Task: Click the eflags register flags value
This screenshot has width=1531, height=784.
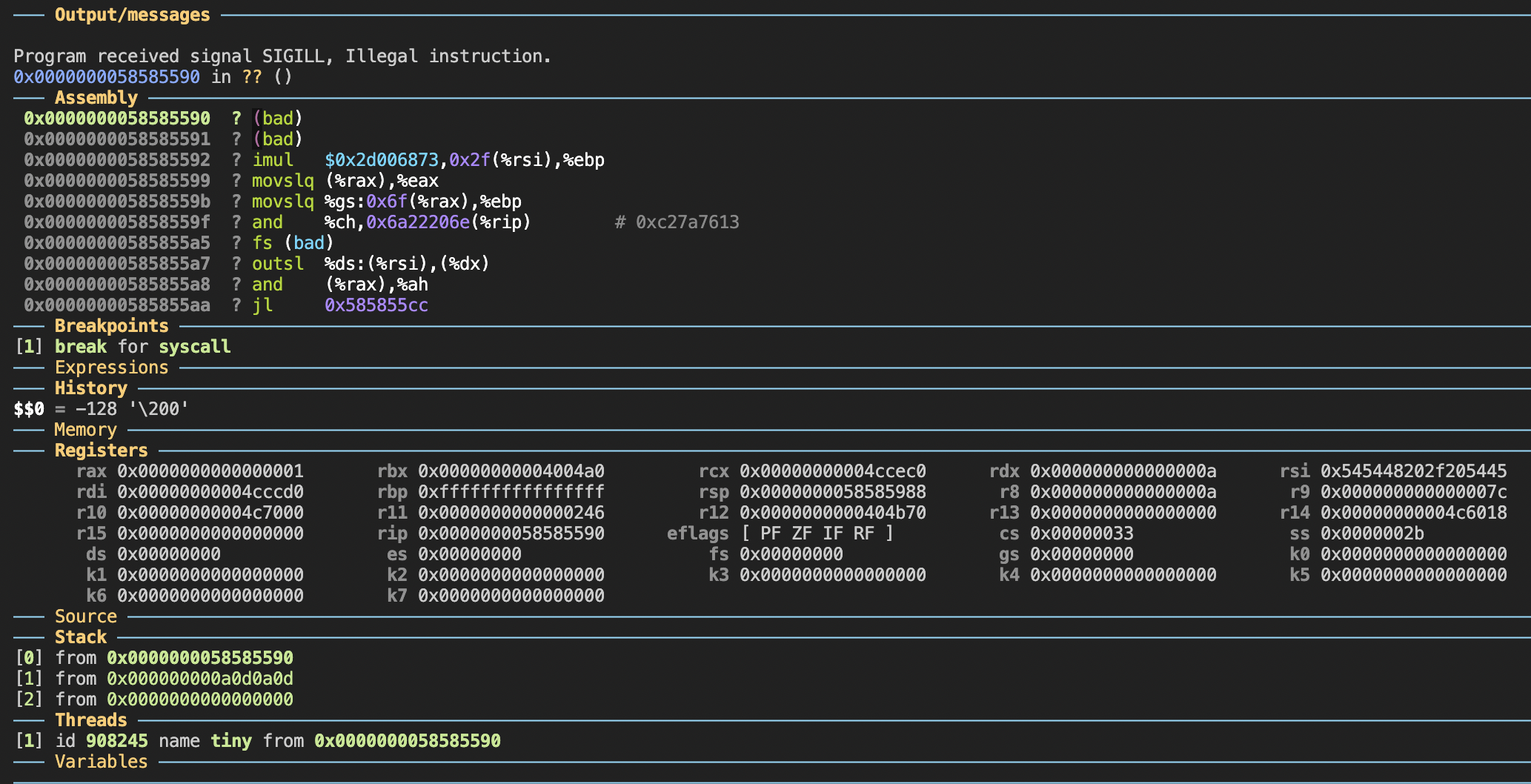Action: [817, 534]
